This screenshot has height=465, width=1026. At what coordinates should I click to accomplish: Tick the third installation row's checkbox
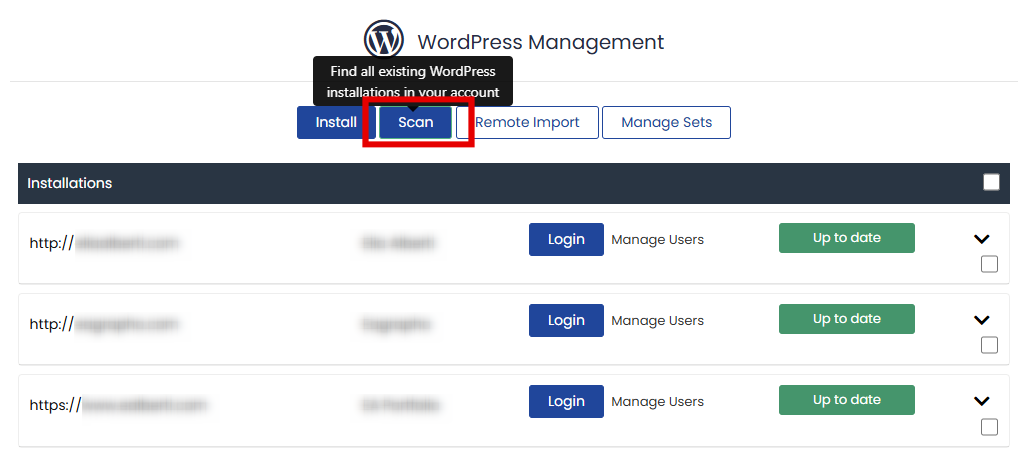click(989, 427)
